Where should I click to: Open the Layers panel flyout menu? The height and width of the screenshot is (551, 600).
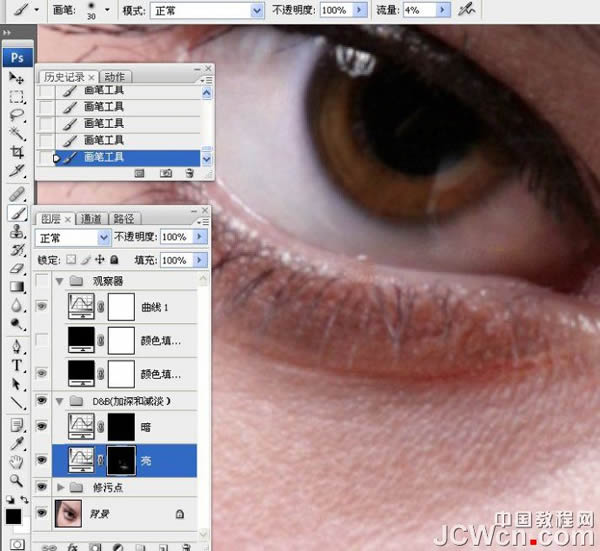(x=203, y=222)
